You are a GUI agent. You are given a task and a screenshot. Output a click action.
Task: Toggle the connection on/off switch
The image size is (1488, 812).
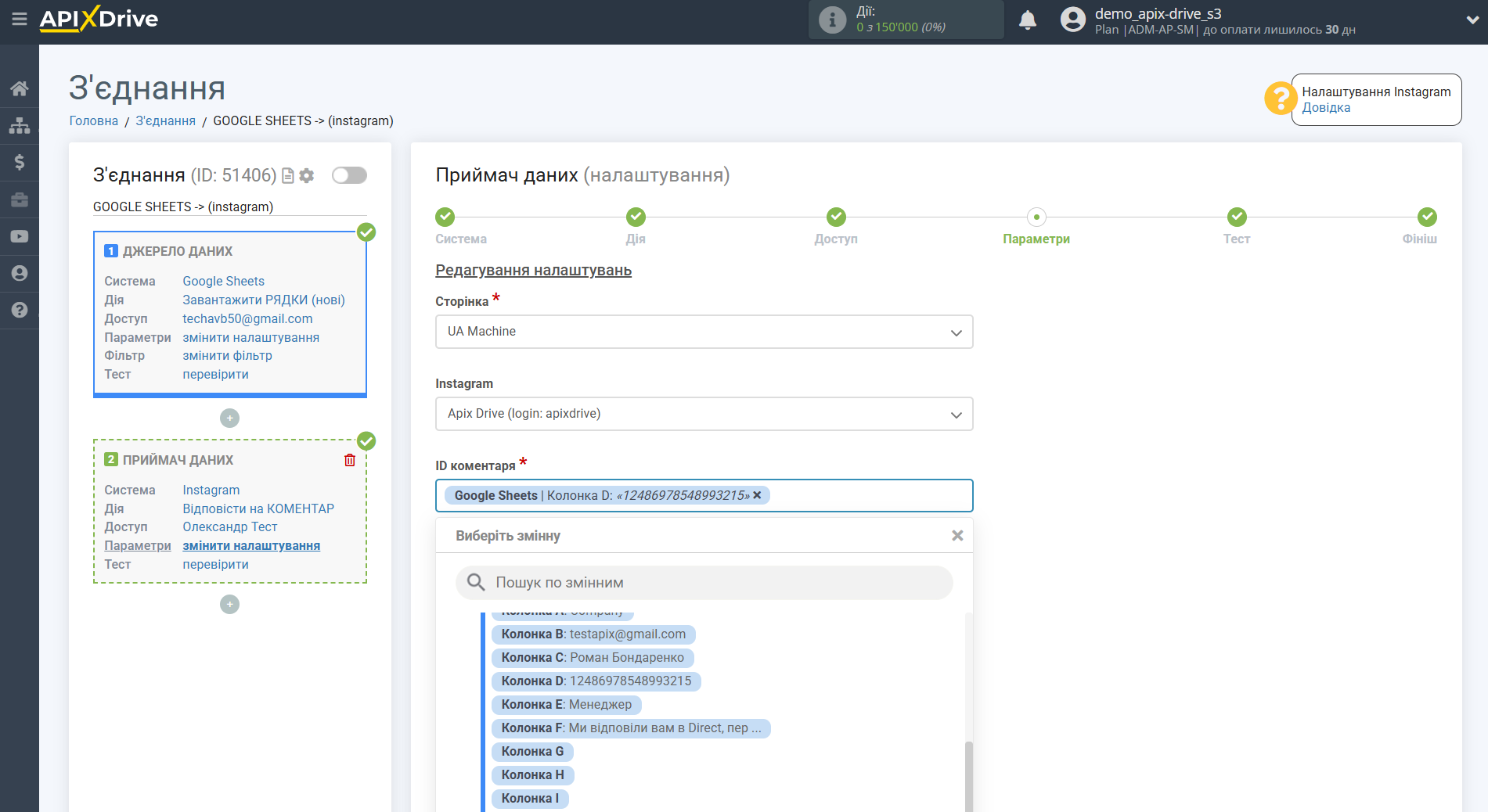point(349,175)
